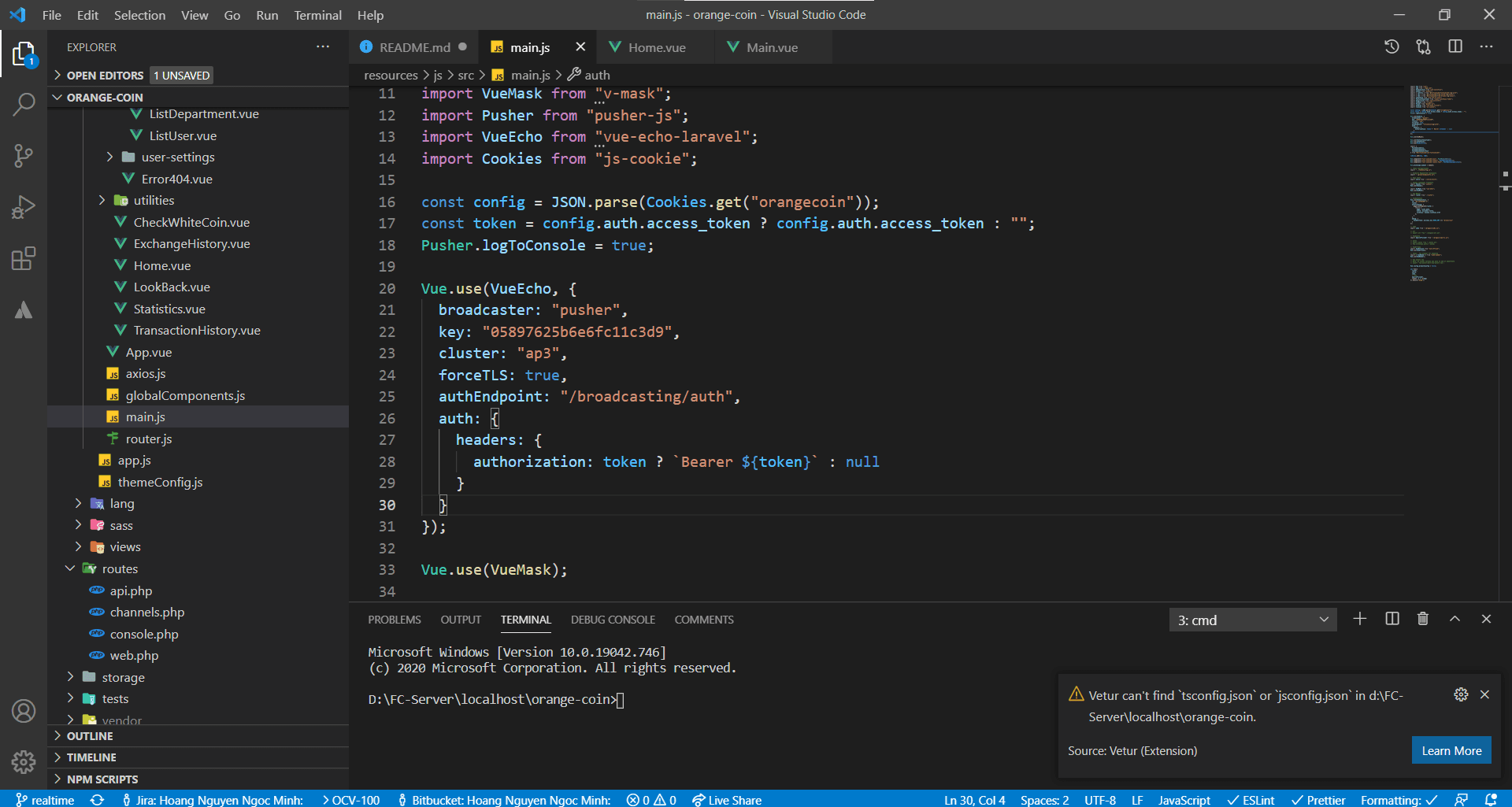This screenshot has width=1512, height=807.
Task: Open the Search view icon
Action: coord(24,104)
